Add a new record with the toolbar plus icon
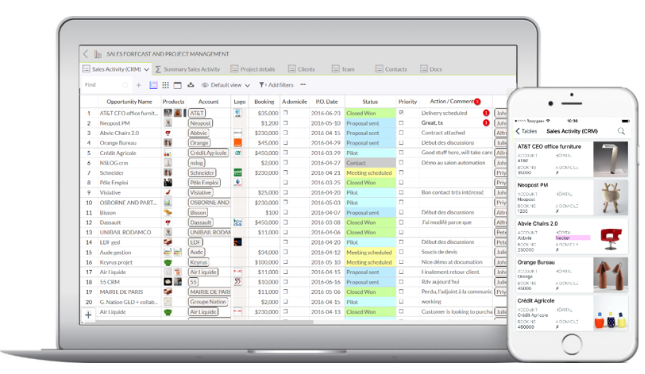Image resolution: width=645 pixels, height=374 pixels. tap(139, 85)
